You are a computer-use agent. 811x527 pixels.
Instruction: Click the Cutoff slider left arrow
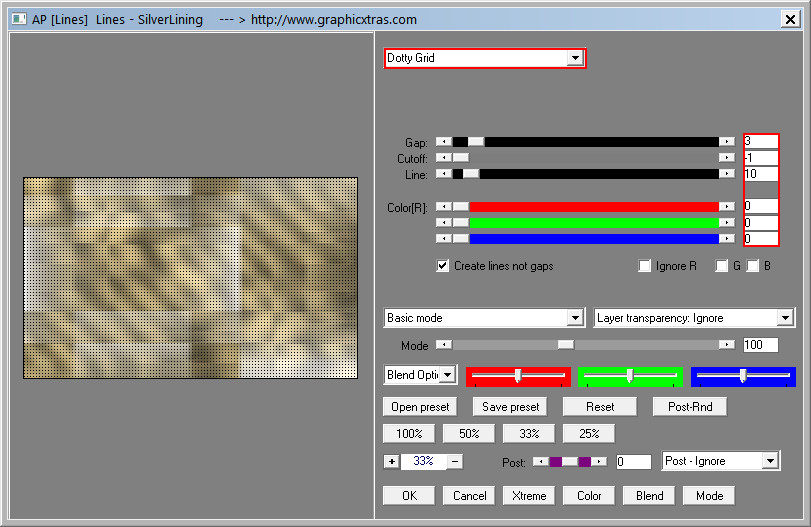[x=444, y=158]
